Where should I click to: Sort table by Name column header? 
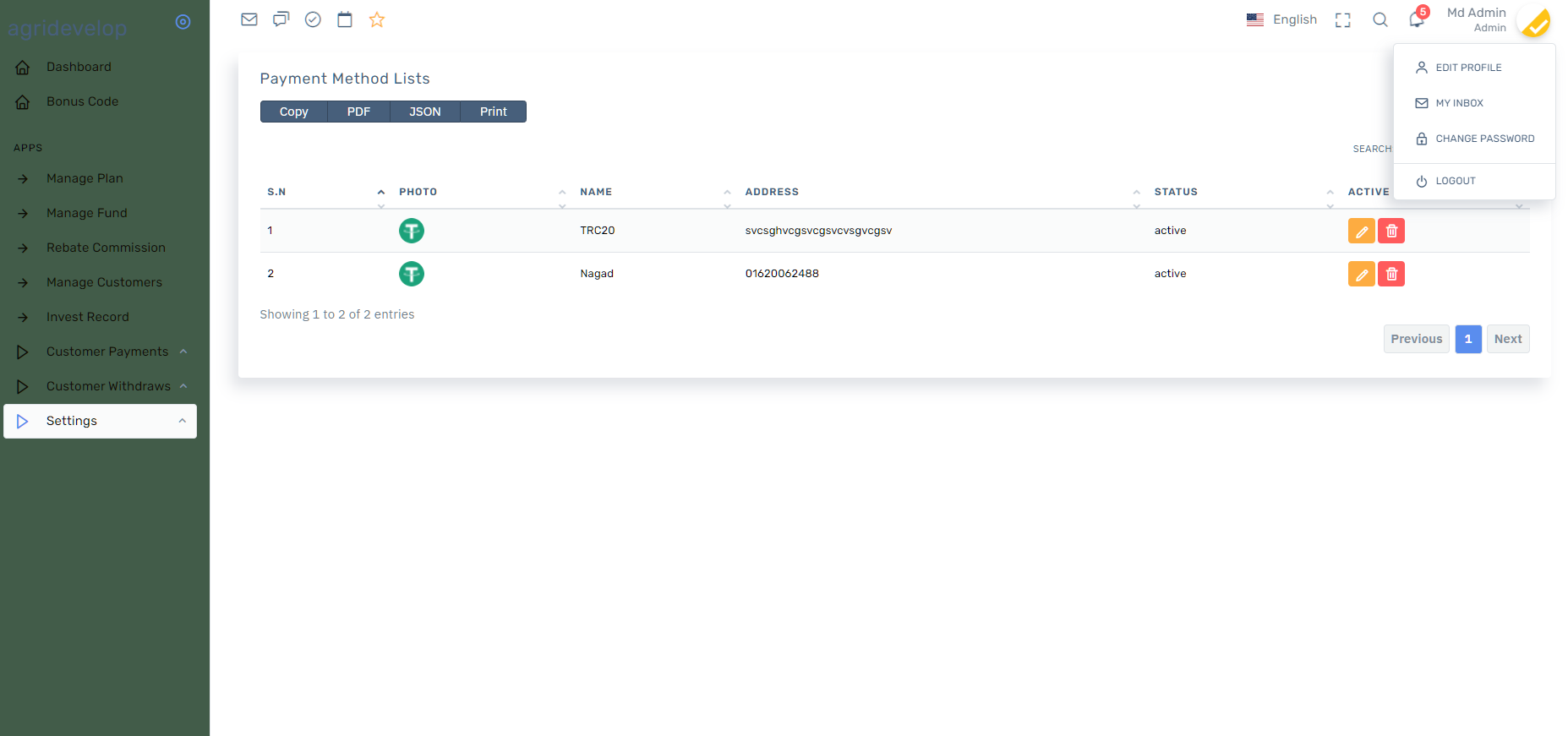596,192
